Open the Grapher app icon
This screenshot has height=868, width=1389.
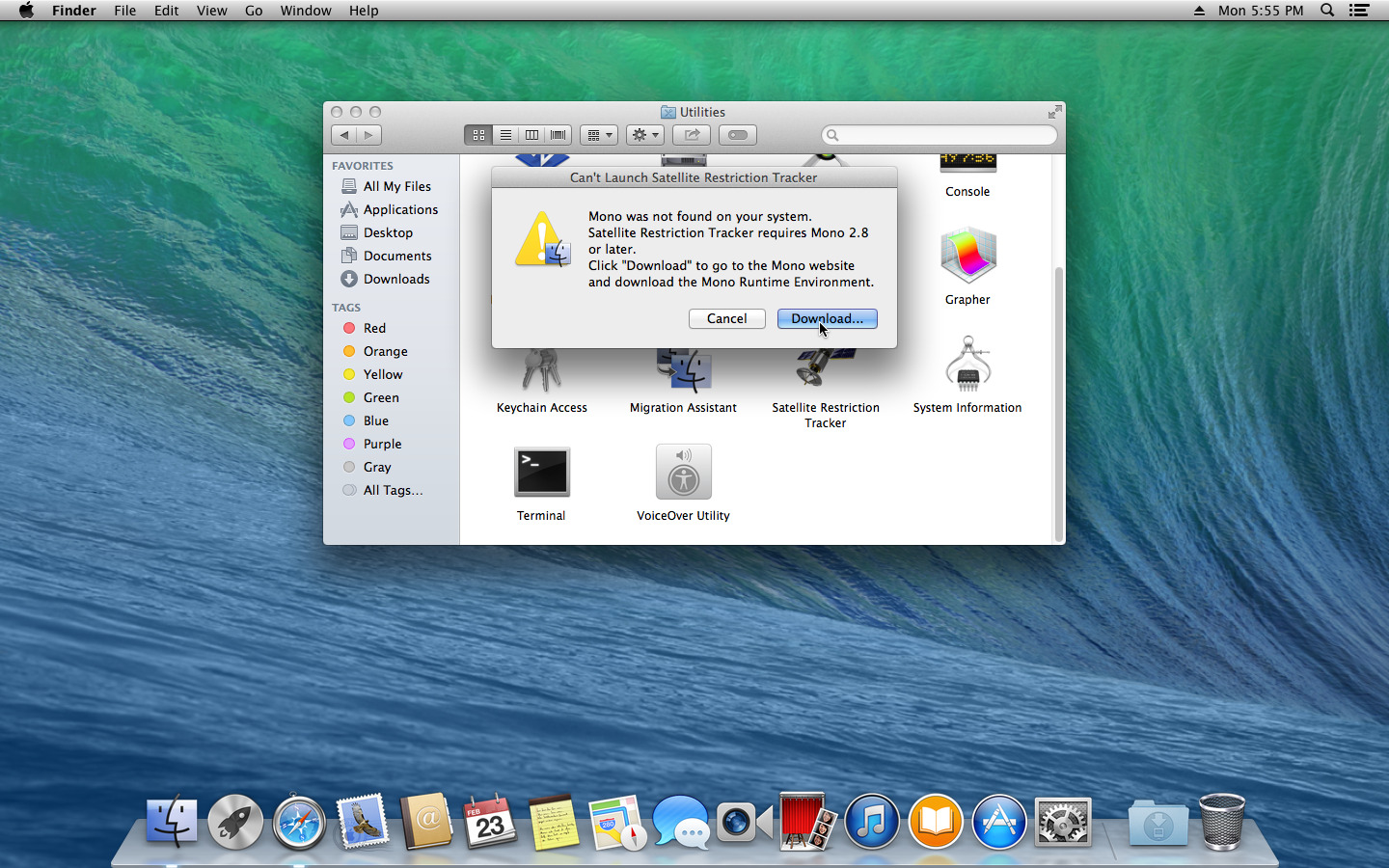[x=967, y=257]
